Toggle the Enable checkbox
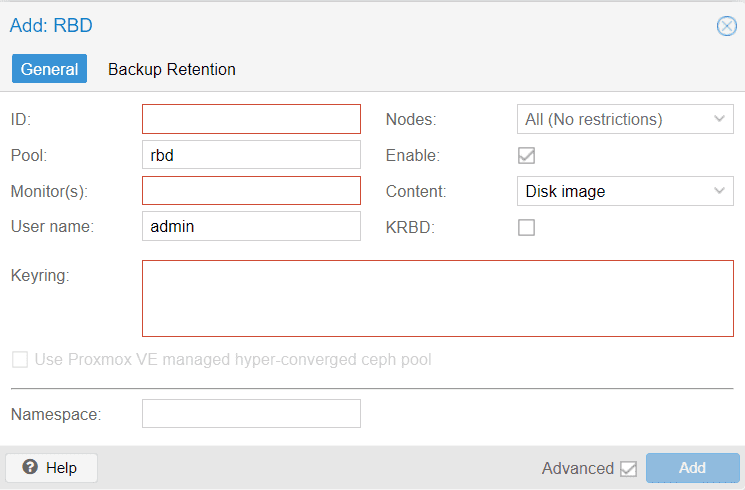The width and height of the screenshot is (745, 490). pos(526,155)
